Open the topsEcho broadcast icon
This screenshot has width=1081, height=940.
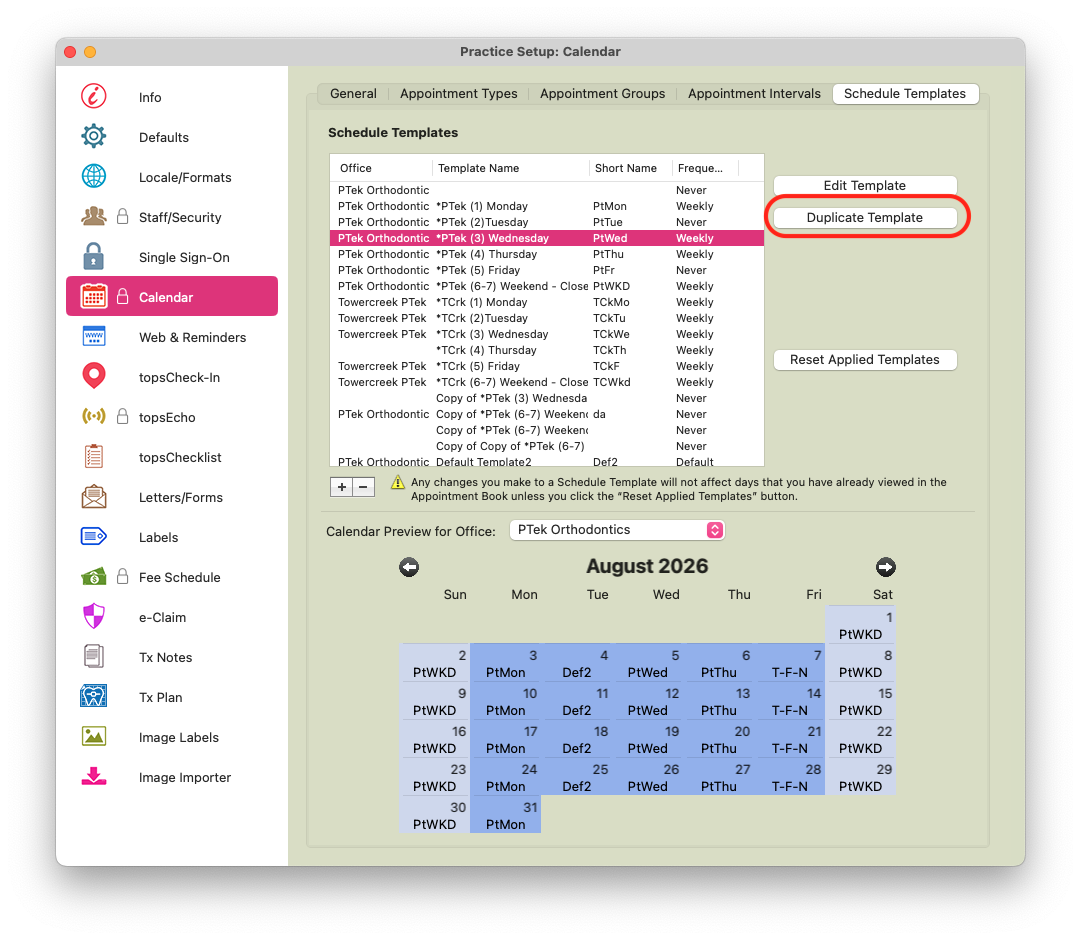[x=94, y=417]
